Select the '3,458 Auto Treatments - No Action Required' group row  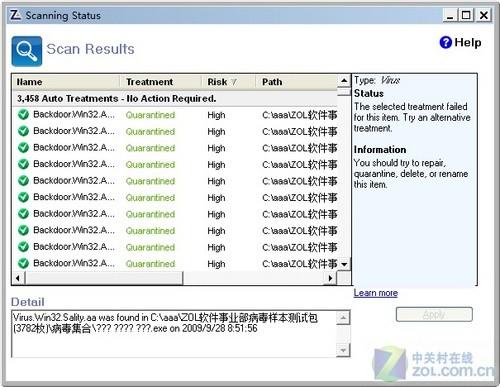[175, 99]
